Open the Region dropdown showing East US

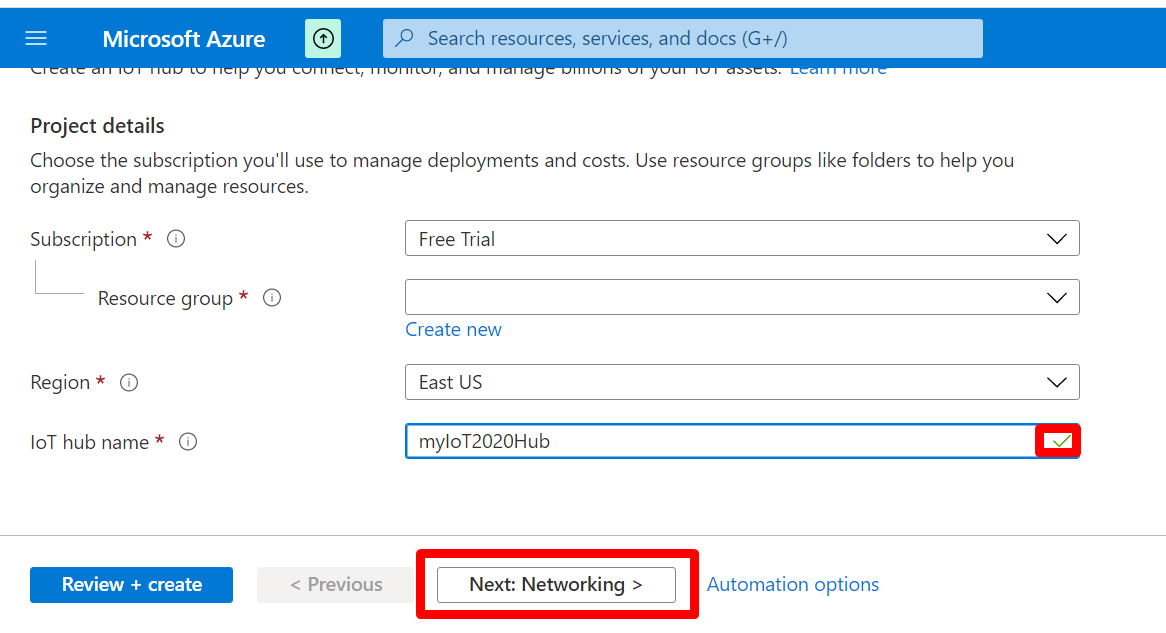click(x=742, y=382)
